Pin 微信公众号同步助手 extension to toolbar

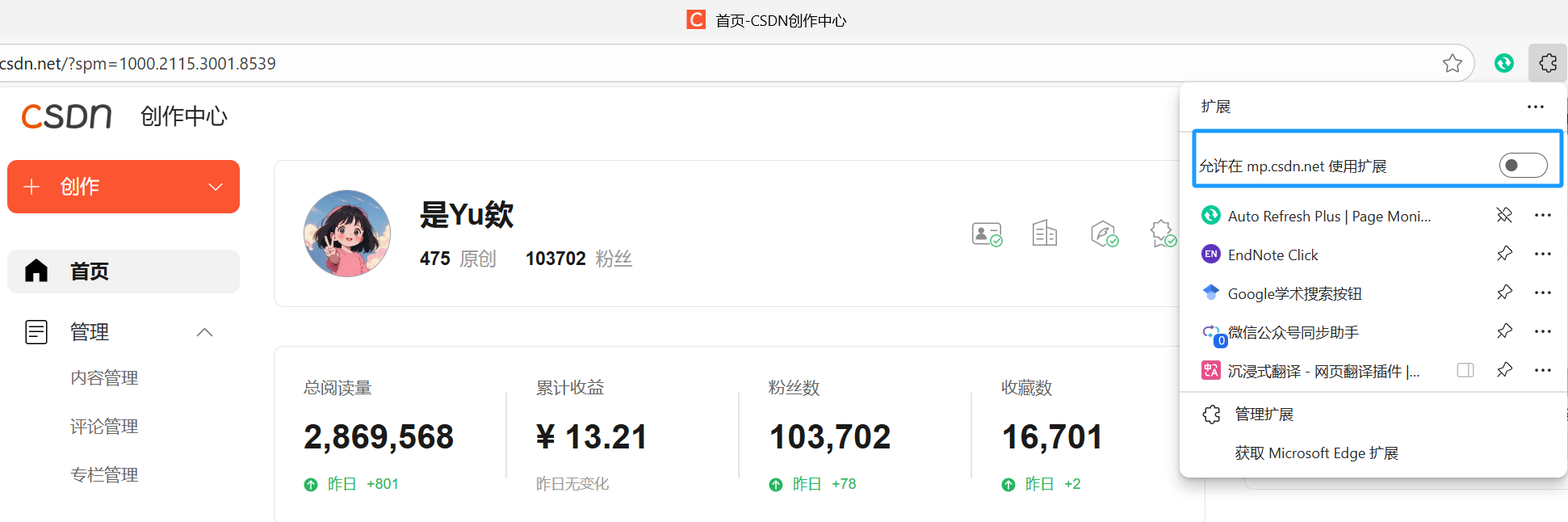click(1503, 331)
